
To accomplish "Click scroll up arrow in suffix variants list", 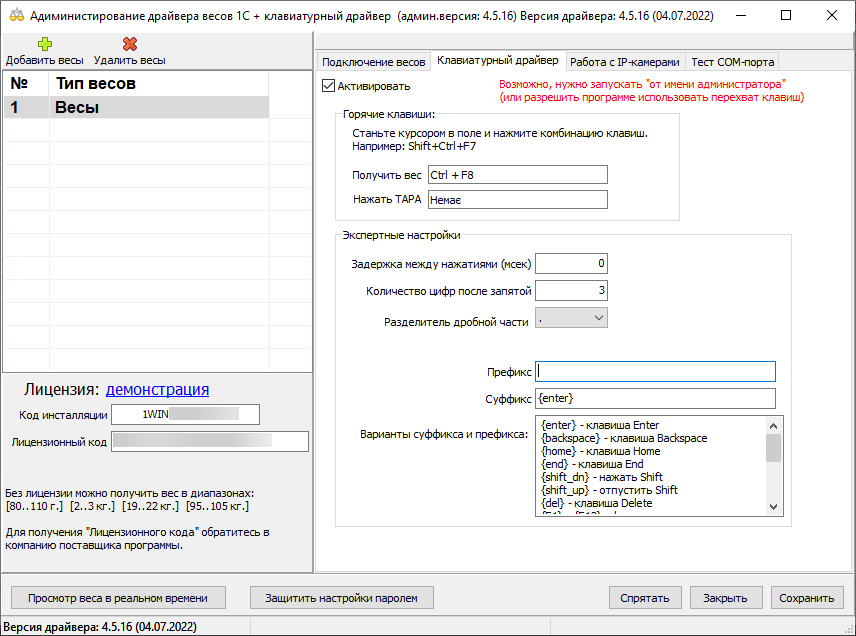I will (773, 426).
